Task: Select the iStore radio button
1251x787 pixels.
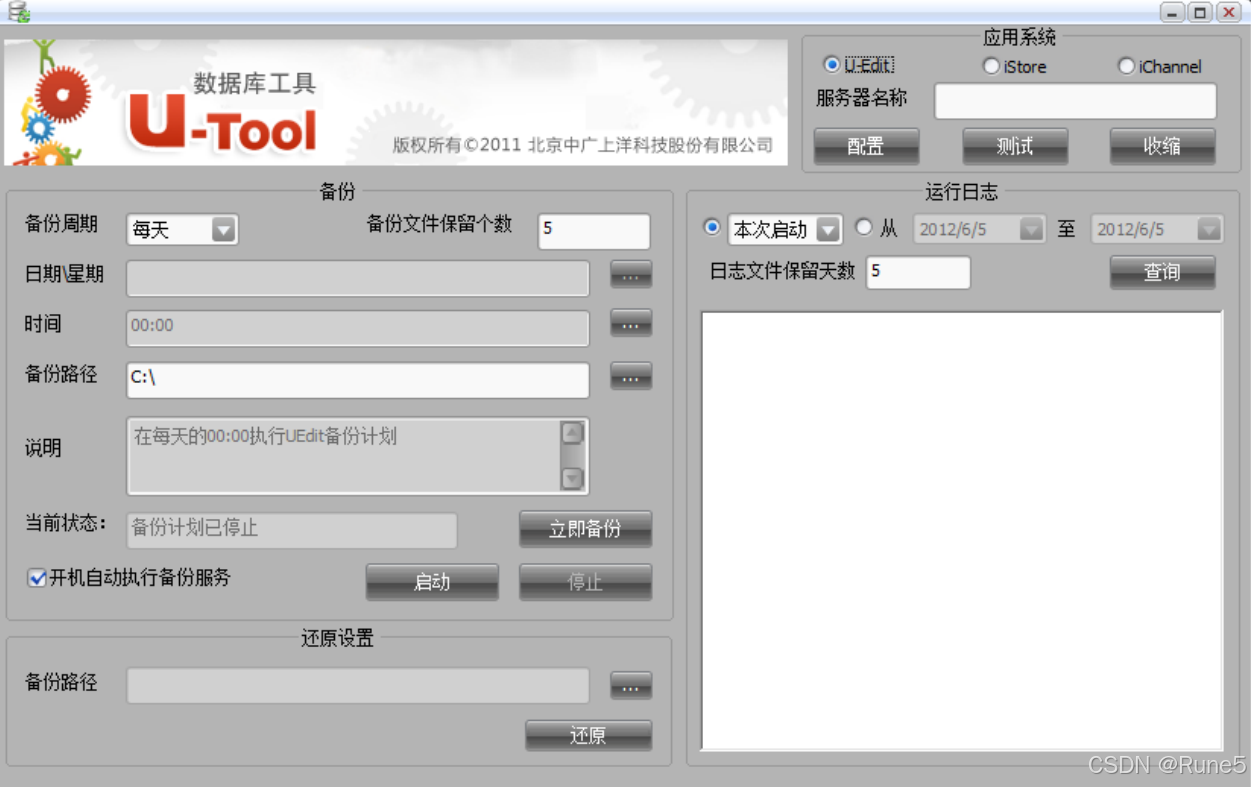Action: point(991,66)
